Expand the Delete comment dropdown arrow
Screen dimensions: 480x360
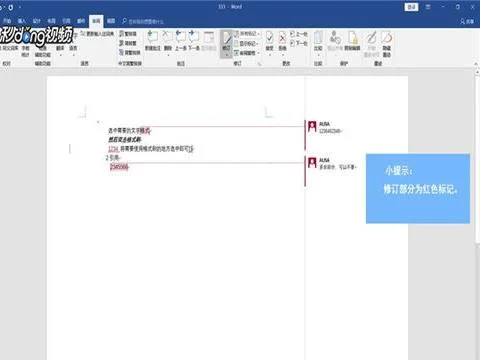point(168,55)
